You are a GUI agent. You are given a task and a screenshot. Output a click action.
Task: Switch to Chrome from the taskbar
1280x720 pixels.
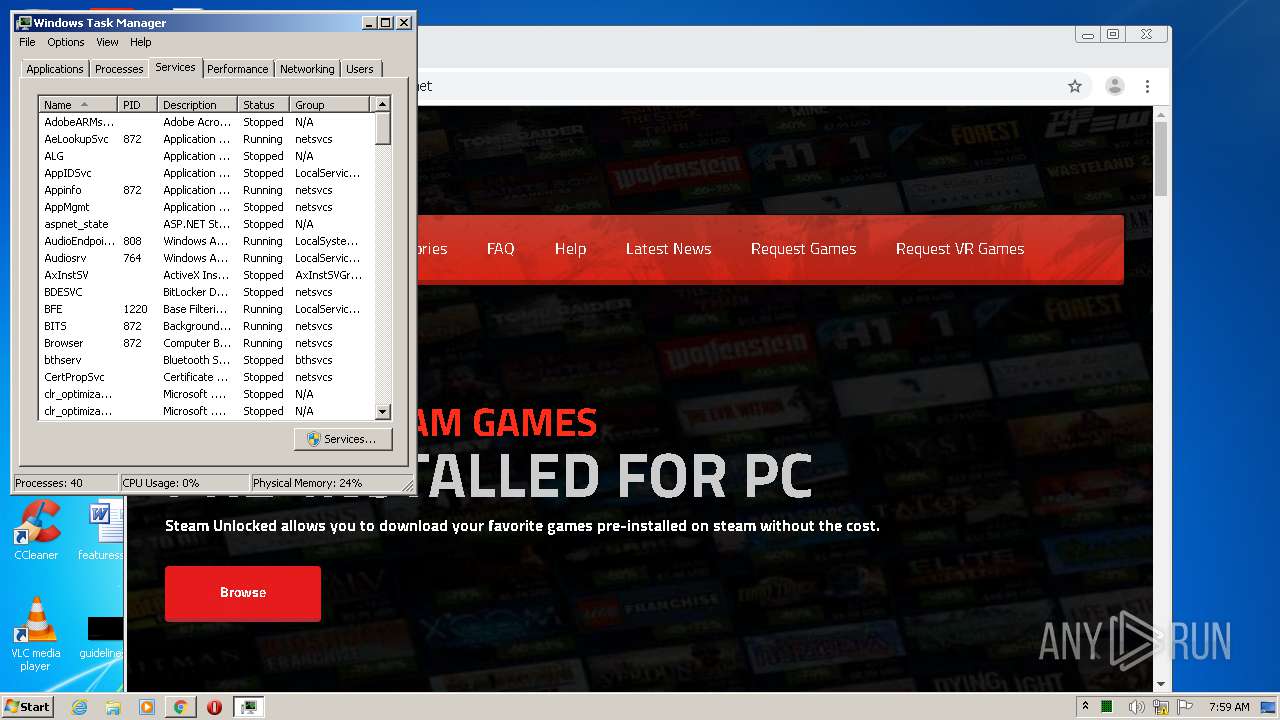point(180,707)
